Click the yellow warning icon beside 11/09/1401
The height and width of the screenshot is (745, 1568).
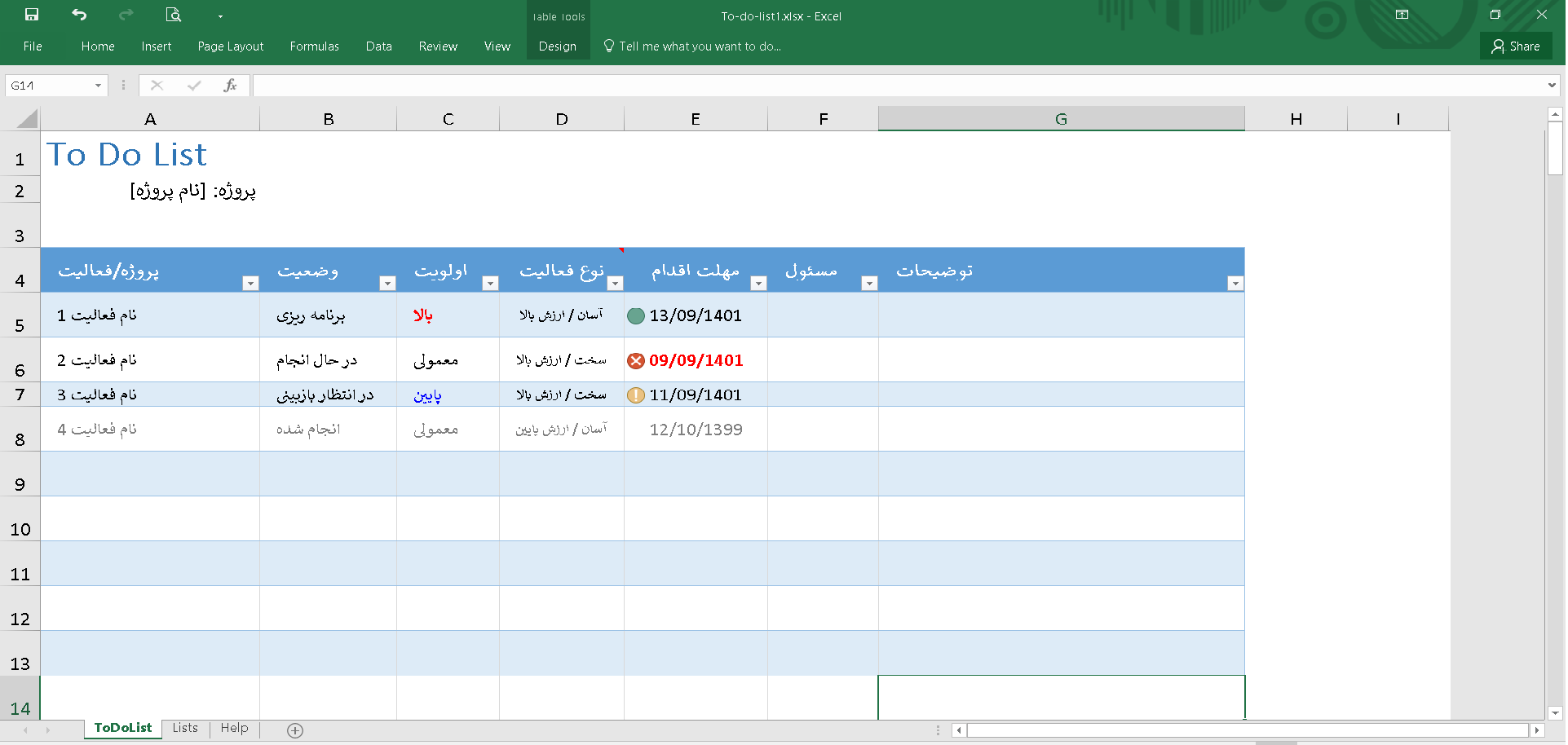click(635, 395)
